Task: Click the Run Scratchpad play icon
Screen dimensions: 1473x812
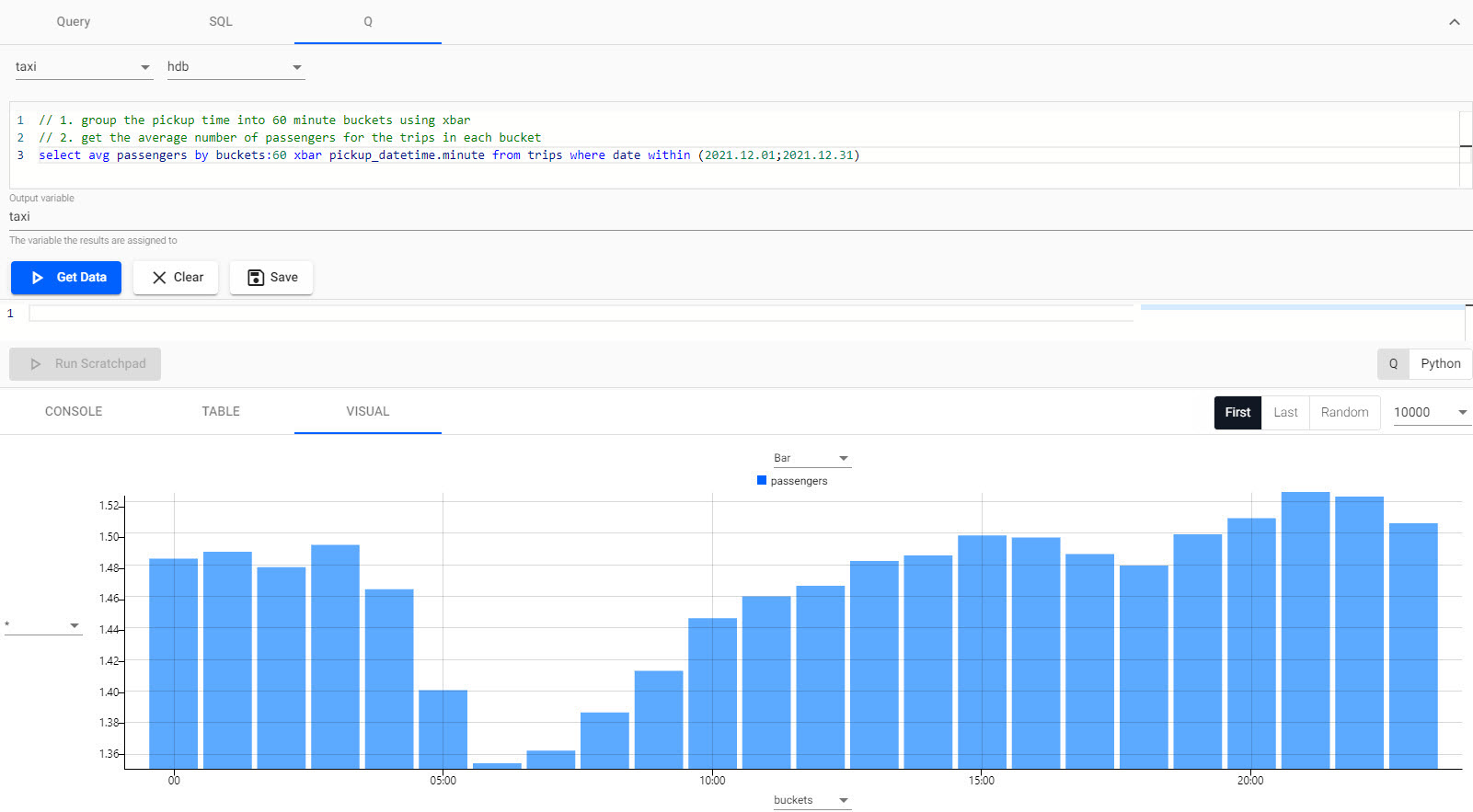Action: click(x=36, y=364)
